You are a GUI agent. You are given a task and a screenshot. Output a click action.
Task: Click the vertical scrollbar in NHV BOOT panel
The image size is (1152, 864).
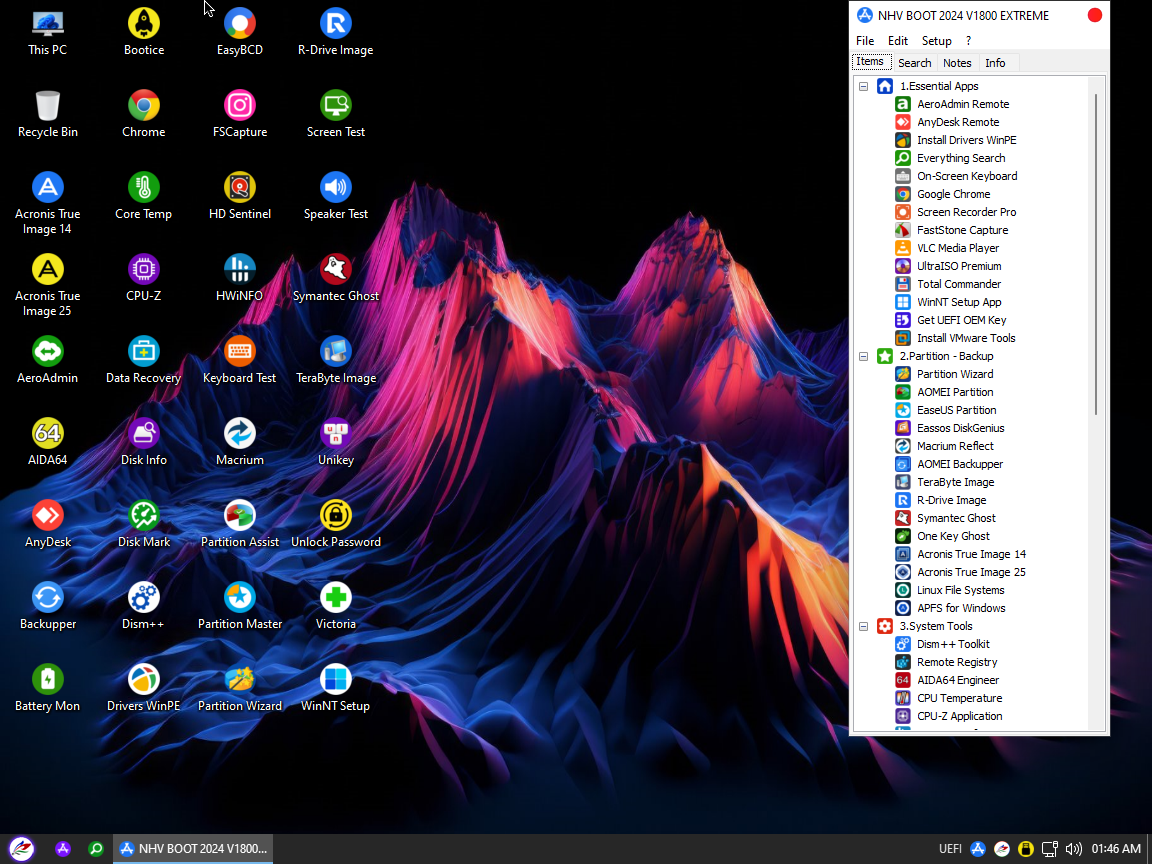click(x=1096, y=253)
